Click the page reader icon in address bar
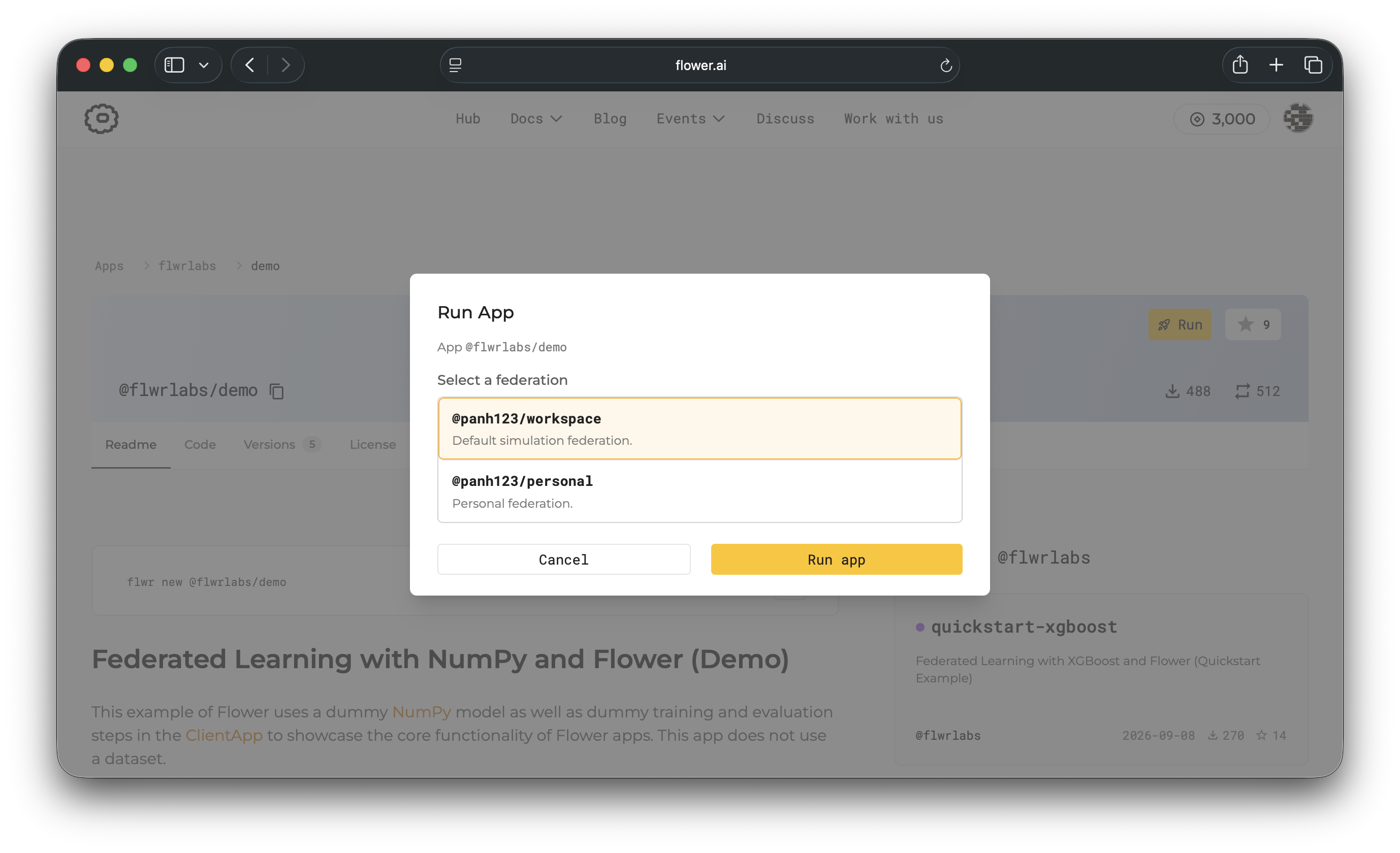Viewport: 1400px width, 853px height. click(455, 65)
